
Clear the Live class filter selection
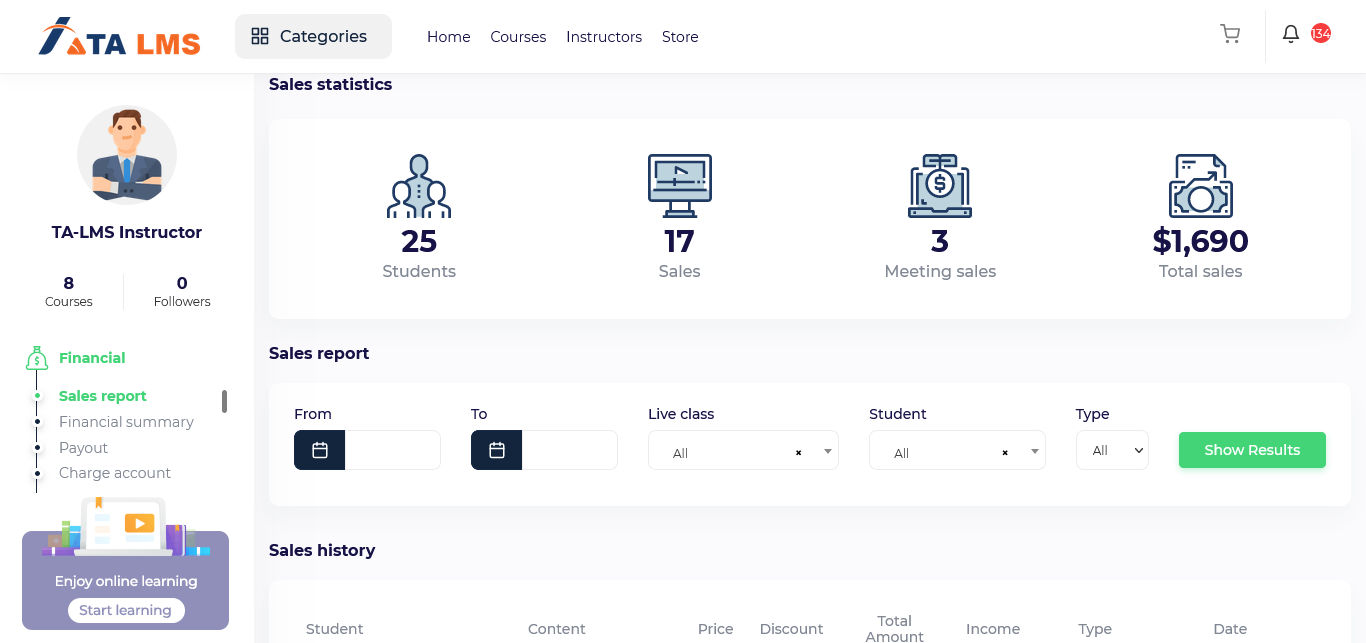pos(798,452)
